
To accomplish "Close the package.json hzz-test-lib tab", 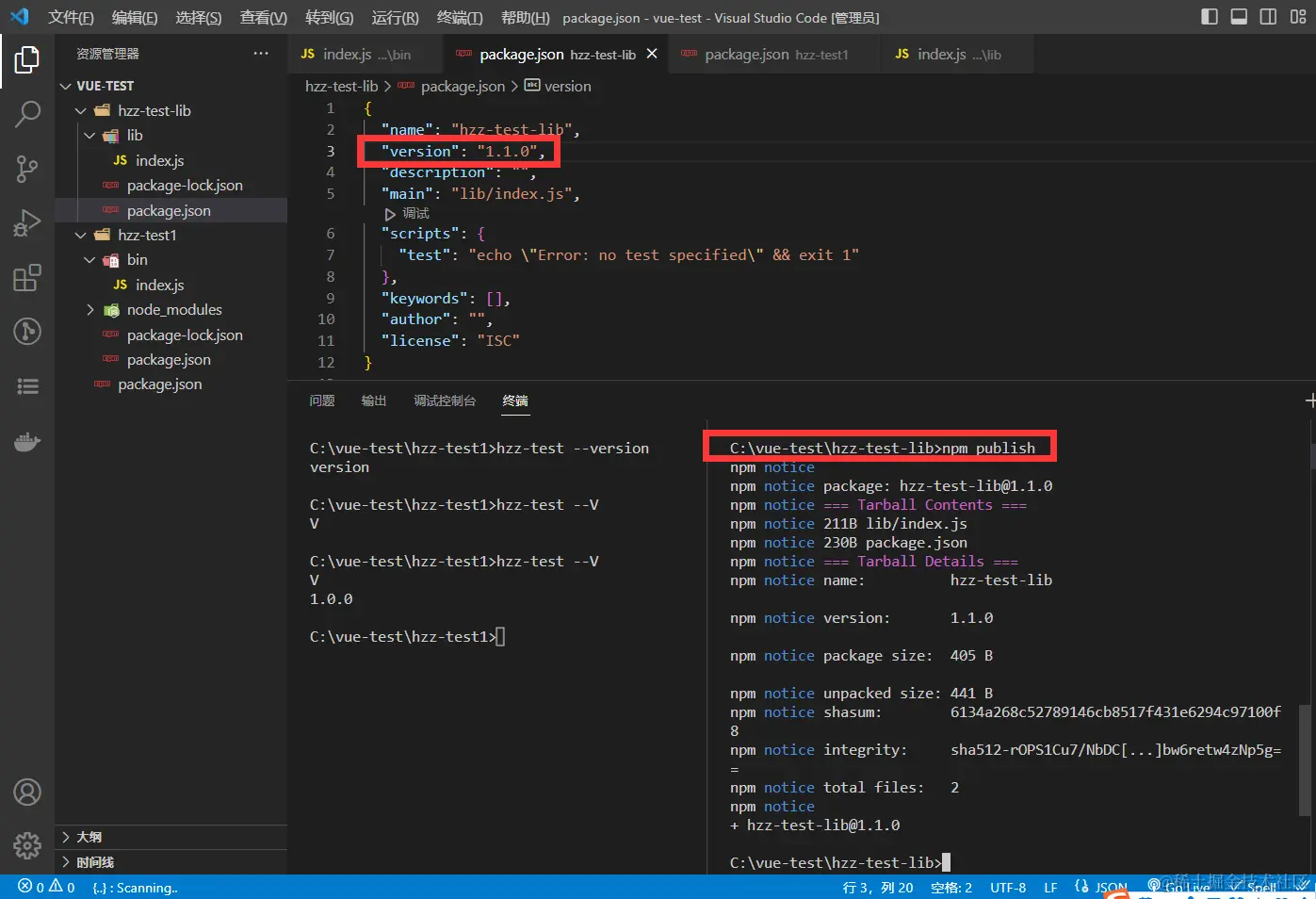I will [652, 54].
